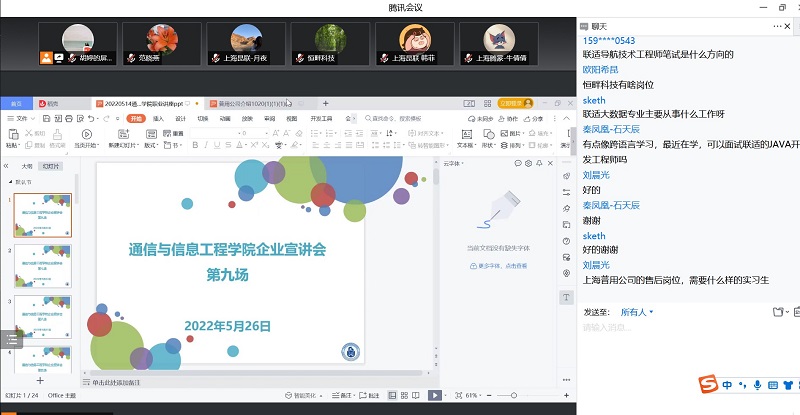Click 更多字体 点击查看 link
Screen dimensions: 800x415
point(499,266)
